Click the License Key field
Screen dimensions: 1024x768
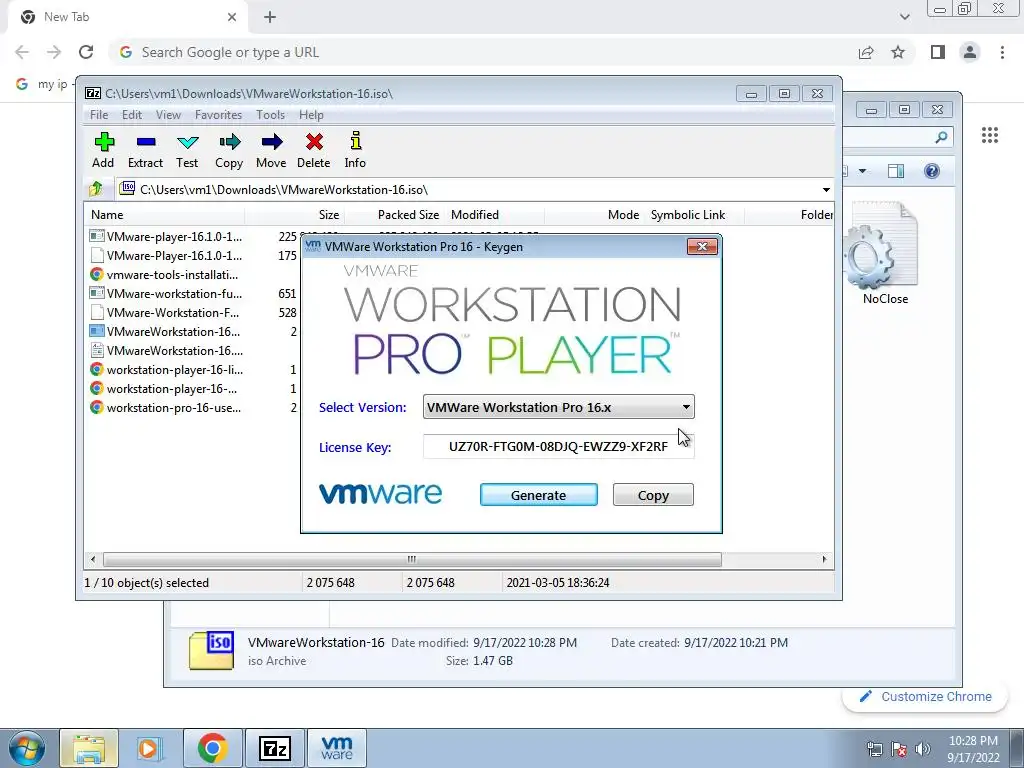[558, 447]
